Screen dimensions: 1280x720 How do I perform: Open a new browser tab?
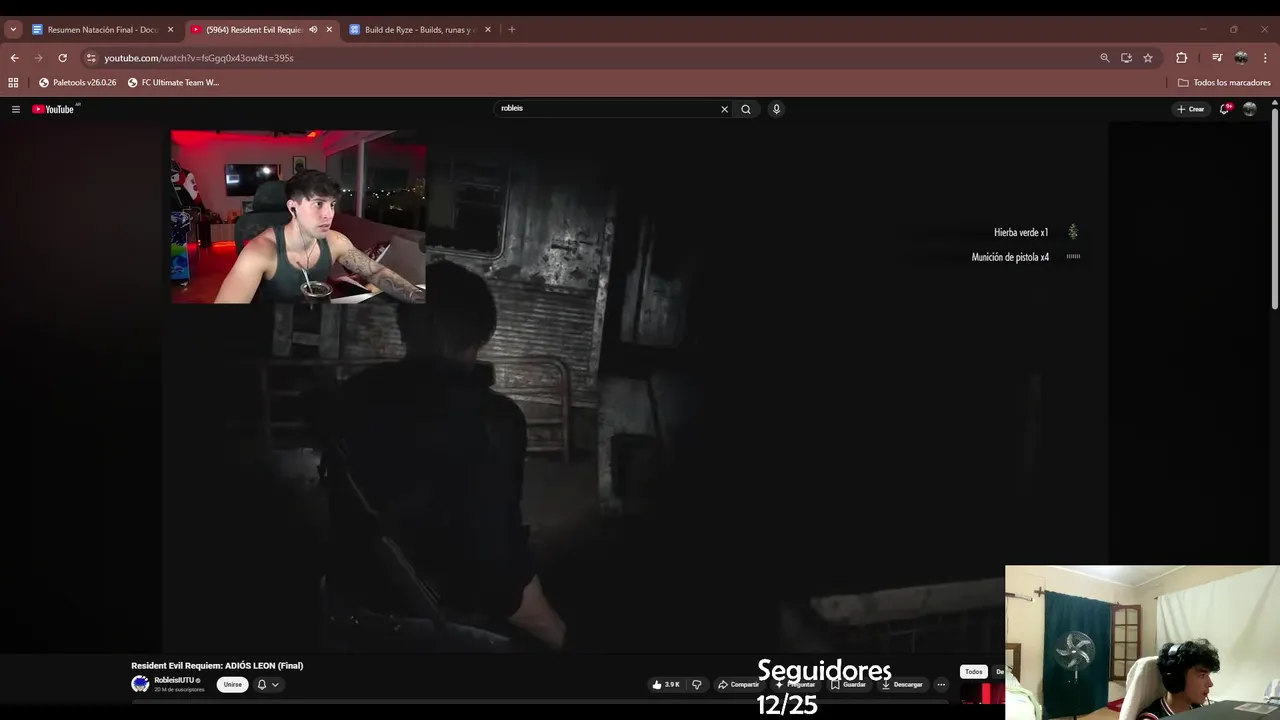pyautogui.click(x=512, y=30)
